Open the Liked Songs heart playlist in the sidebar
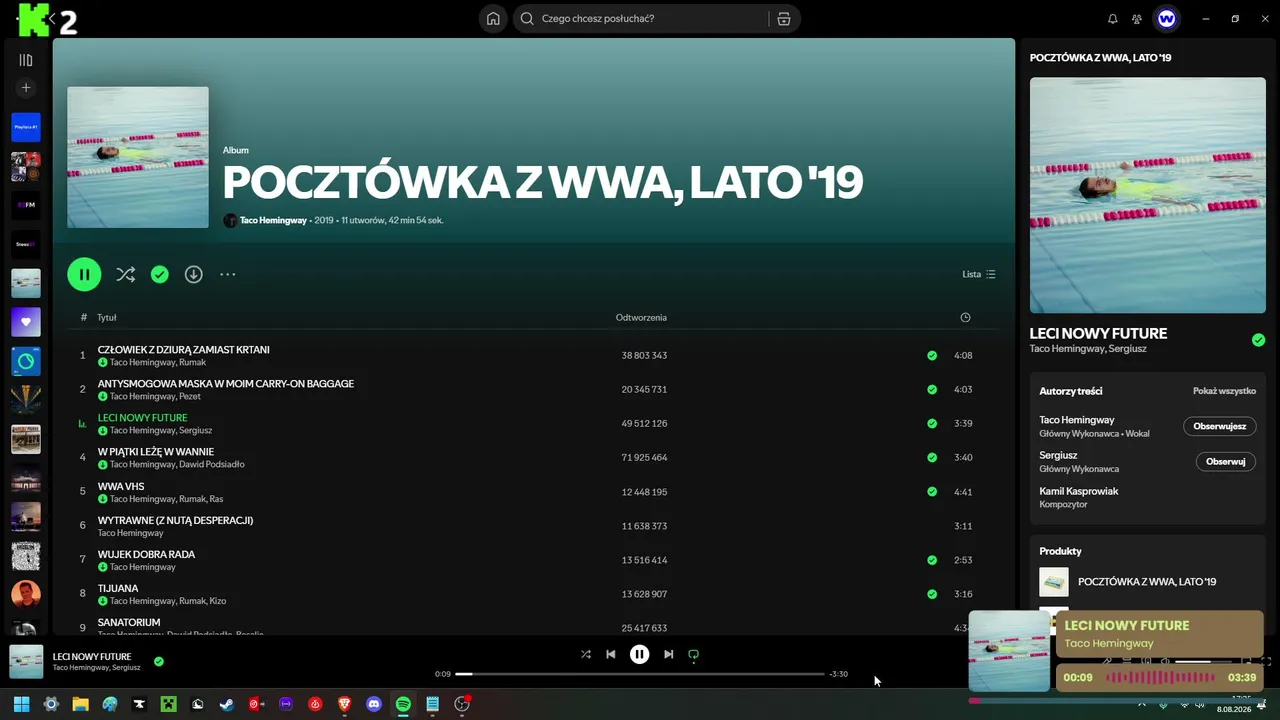Screen dimensions: 1280x720 (26, 322)
